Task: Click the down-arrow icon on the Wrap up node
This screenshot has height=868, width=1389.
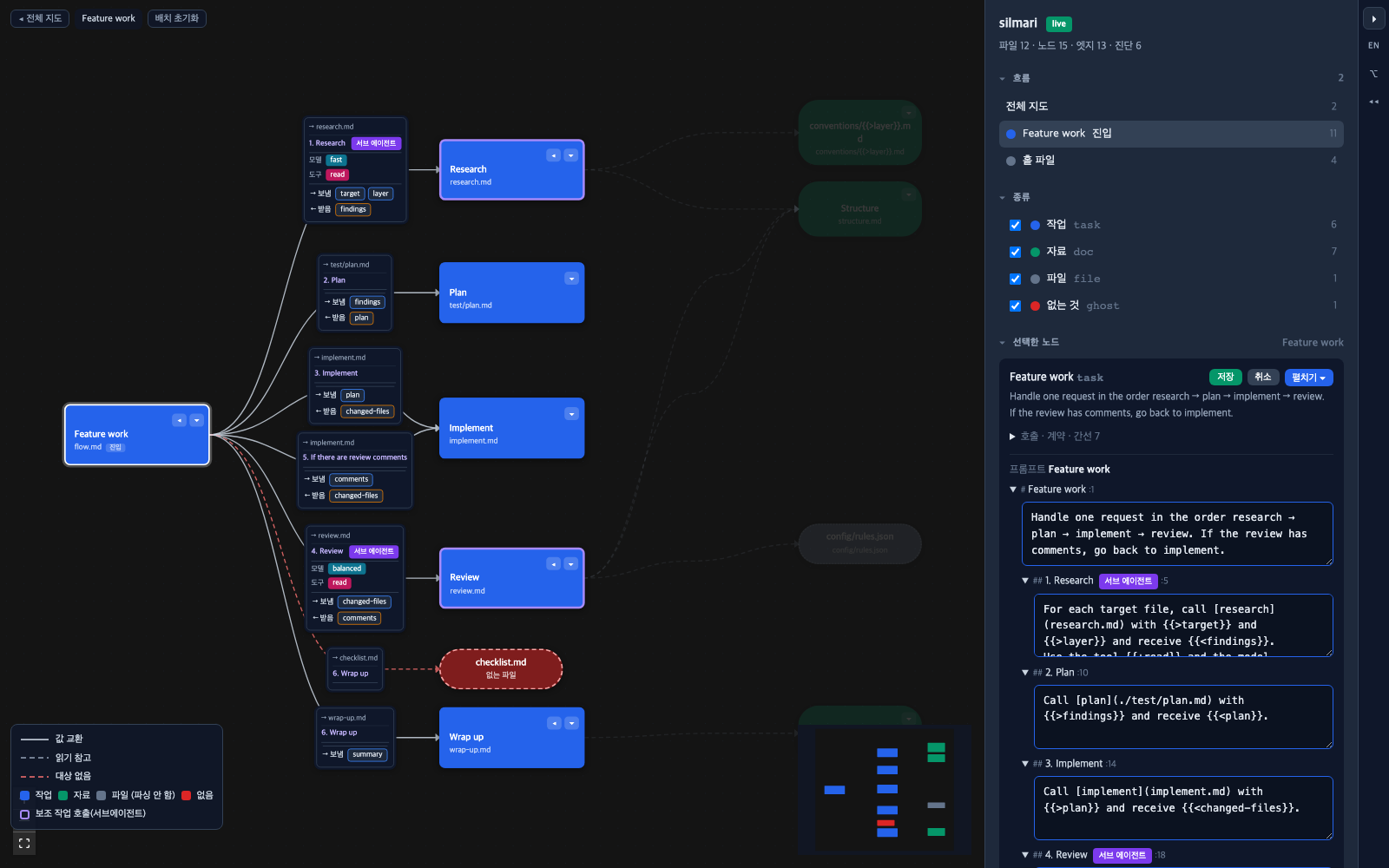Action: [571, 723]
